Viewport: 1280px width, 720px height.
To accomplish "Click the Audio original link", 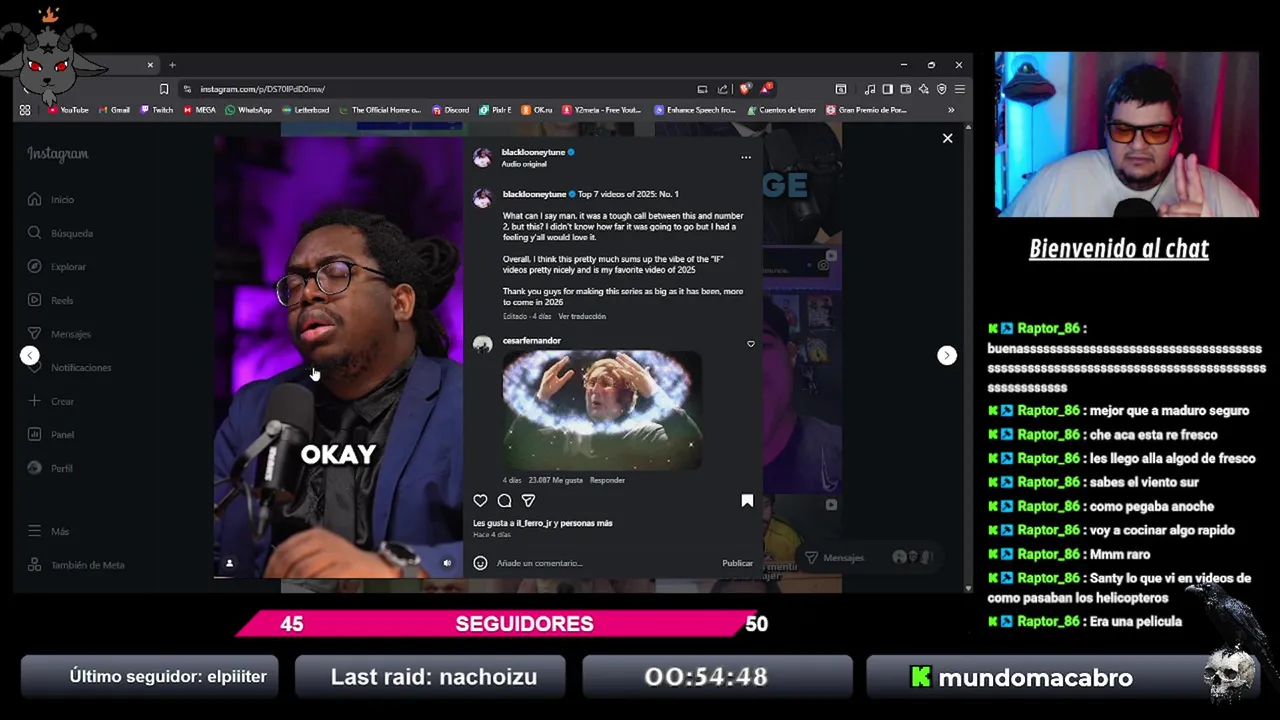I will pos(524,164).
